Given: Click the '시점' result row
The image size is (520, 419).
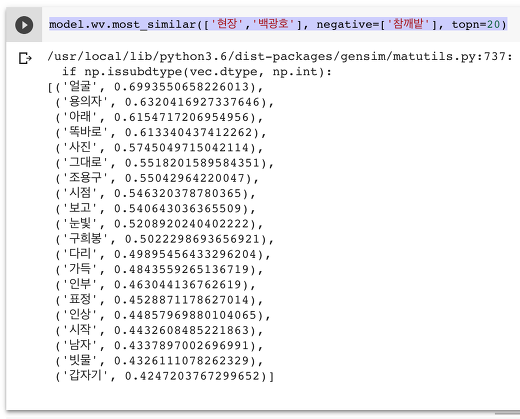Looking at the screenshot, I should (155, 193).
